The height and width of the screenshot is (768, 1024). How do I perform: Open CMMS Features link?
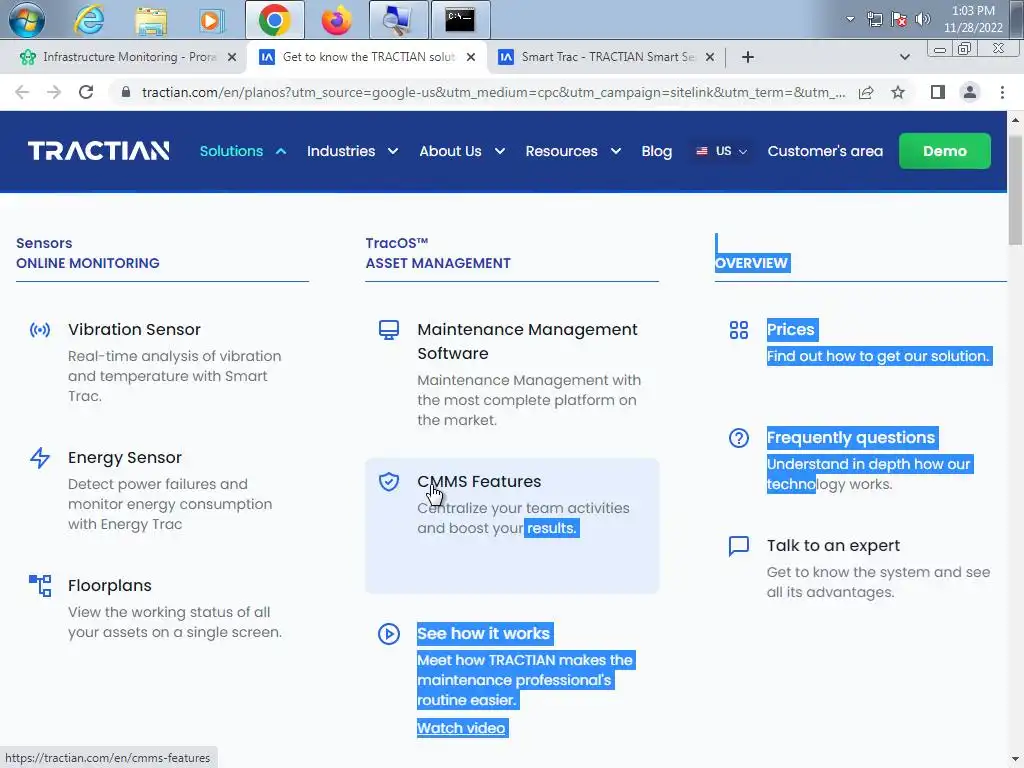(479, 482)
